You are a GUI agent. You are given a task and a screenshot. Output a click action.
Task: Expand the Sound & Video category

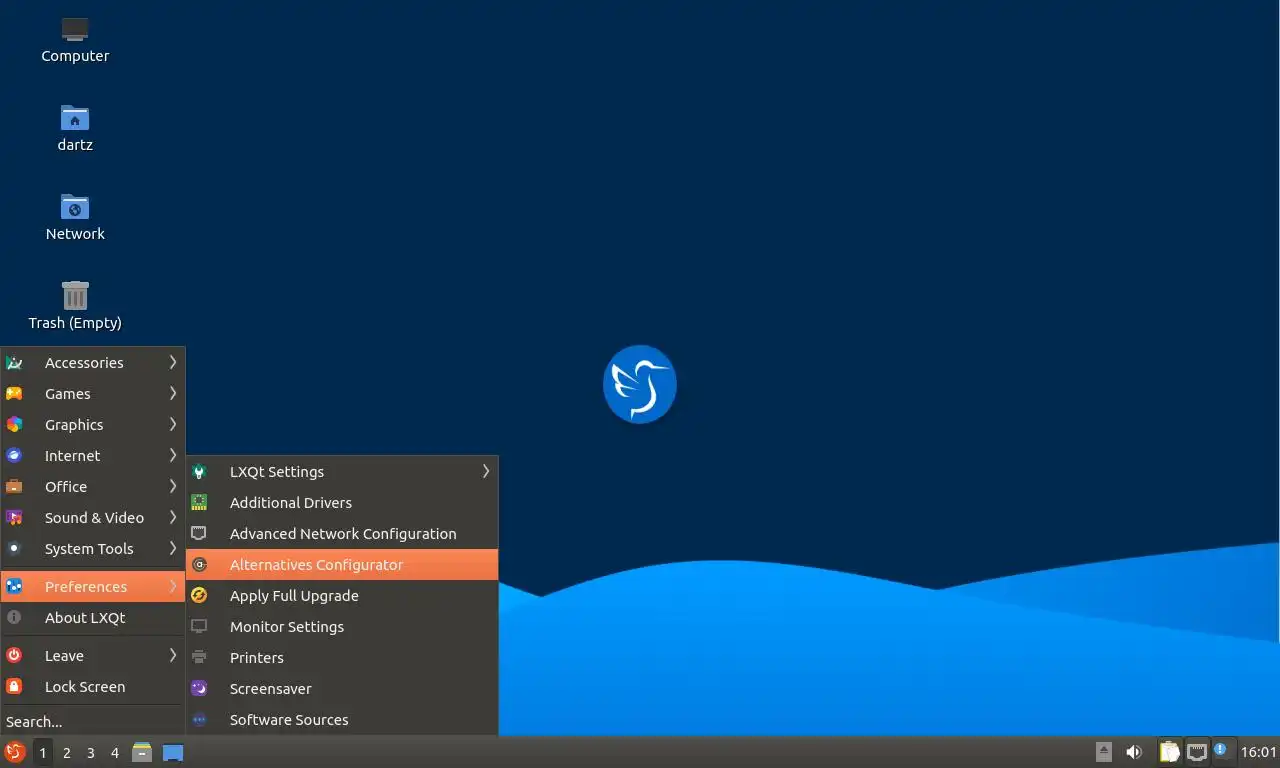click(x=93, y=518)
